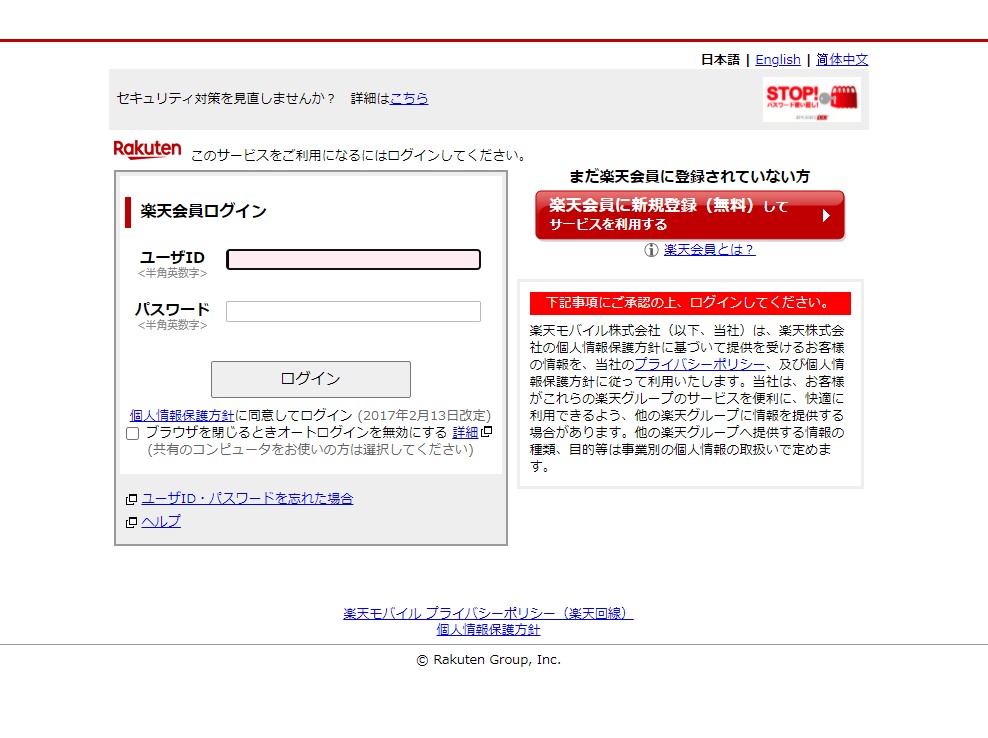Click the info icon beside 楽天会員とは？
This screenshot has width=988, height=738.
(x=651, y=250)
